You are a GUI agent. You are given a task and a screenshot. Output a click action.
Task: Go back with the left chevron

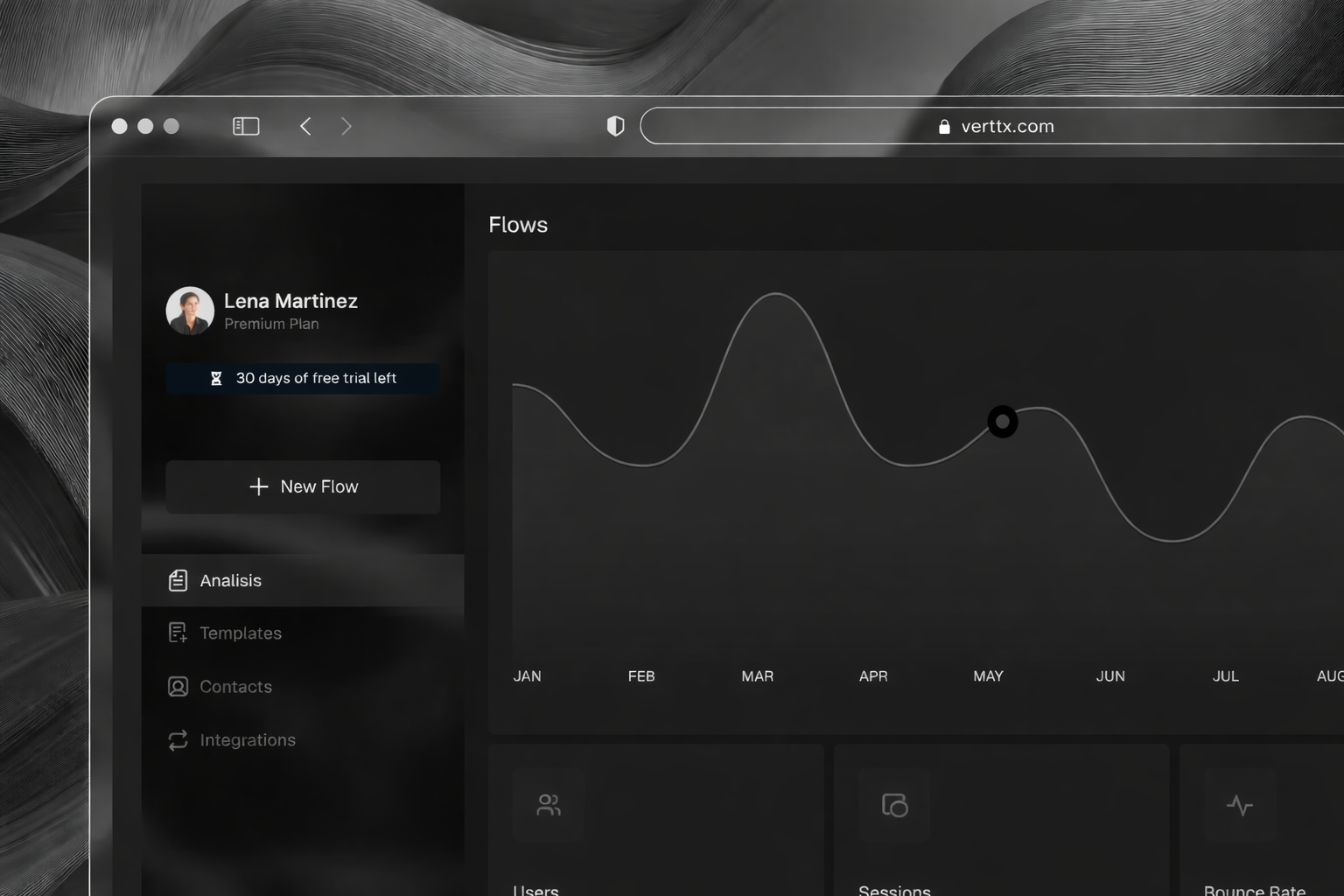point(305,126)
